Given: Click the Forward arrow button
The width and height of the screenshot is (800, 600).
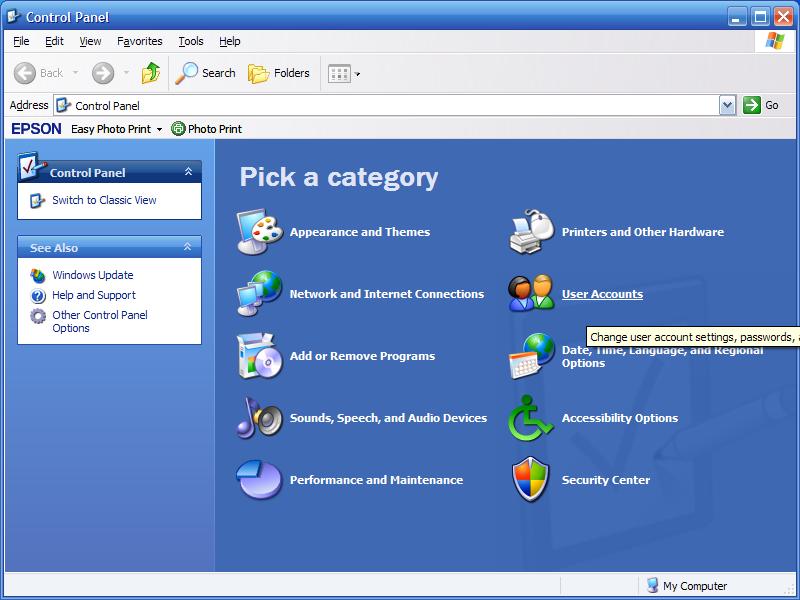Looking at the screenshot, I should pyautogui.click(x=103, y=73).
